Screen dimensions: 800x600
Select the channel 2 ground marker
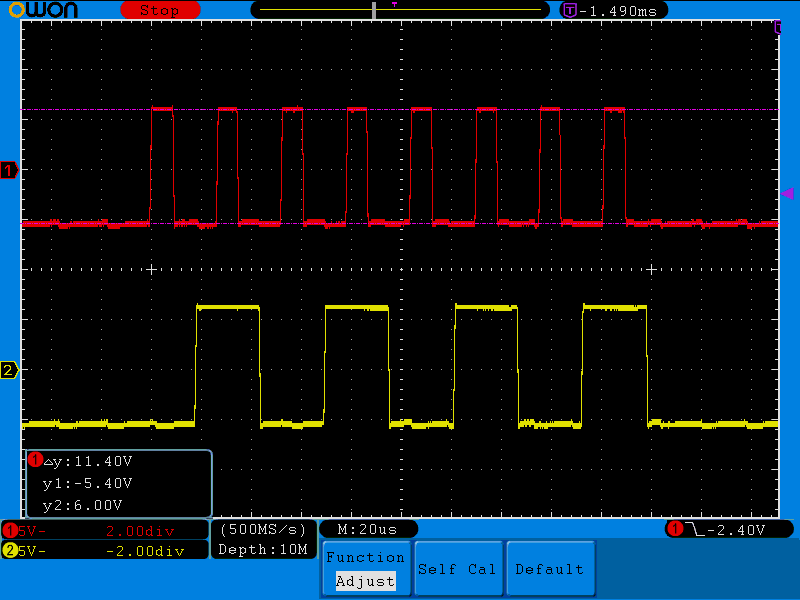(9, 370)
